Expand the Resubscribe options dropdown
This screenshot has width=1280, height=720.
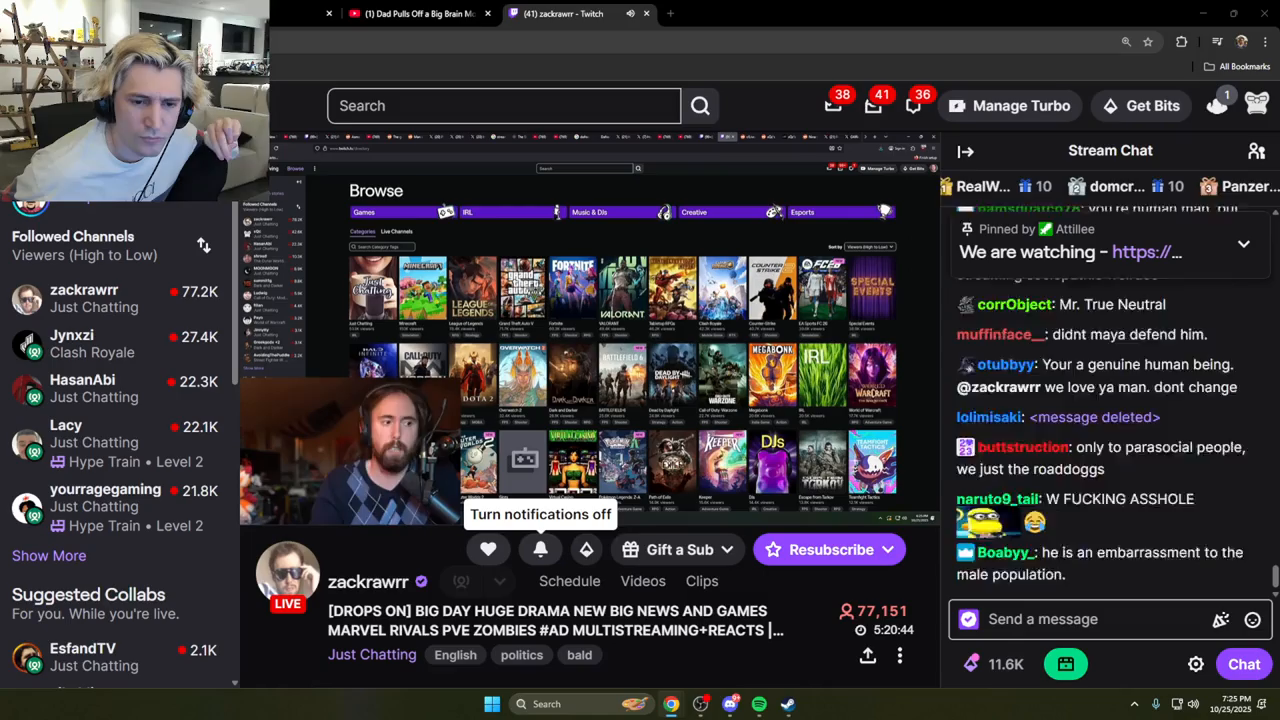pyautogui.click(x=888, y=549)
